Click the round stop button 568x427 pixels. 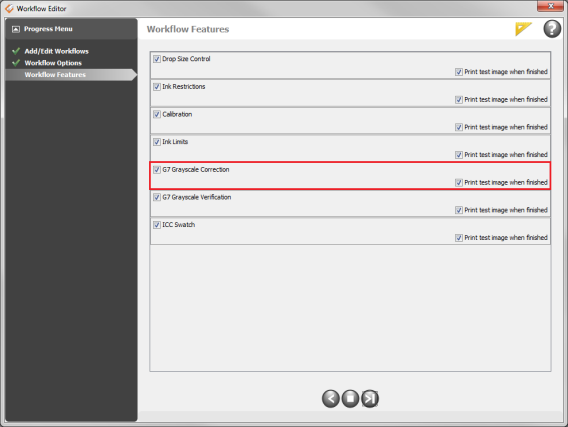pyautogui.click(x=350, y=399)
